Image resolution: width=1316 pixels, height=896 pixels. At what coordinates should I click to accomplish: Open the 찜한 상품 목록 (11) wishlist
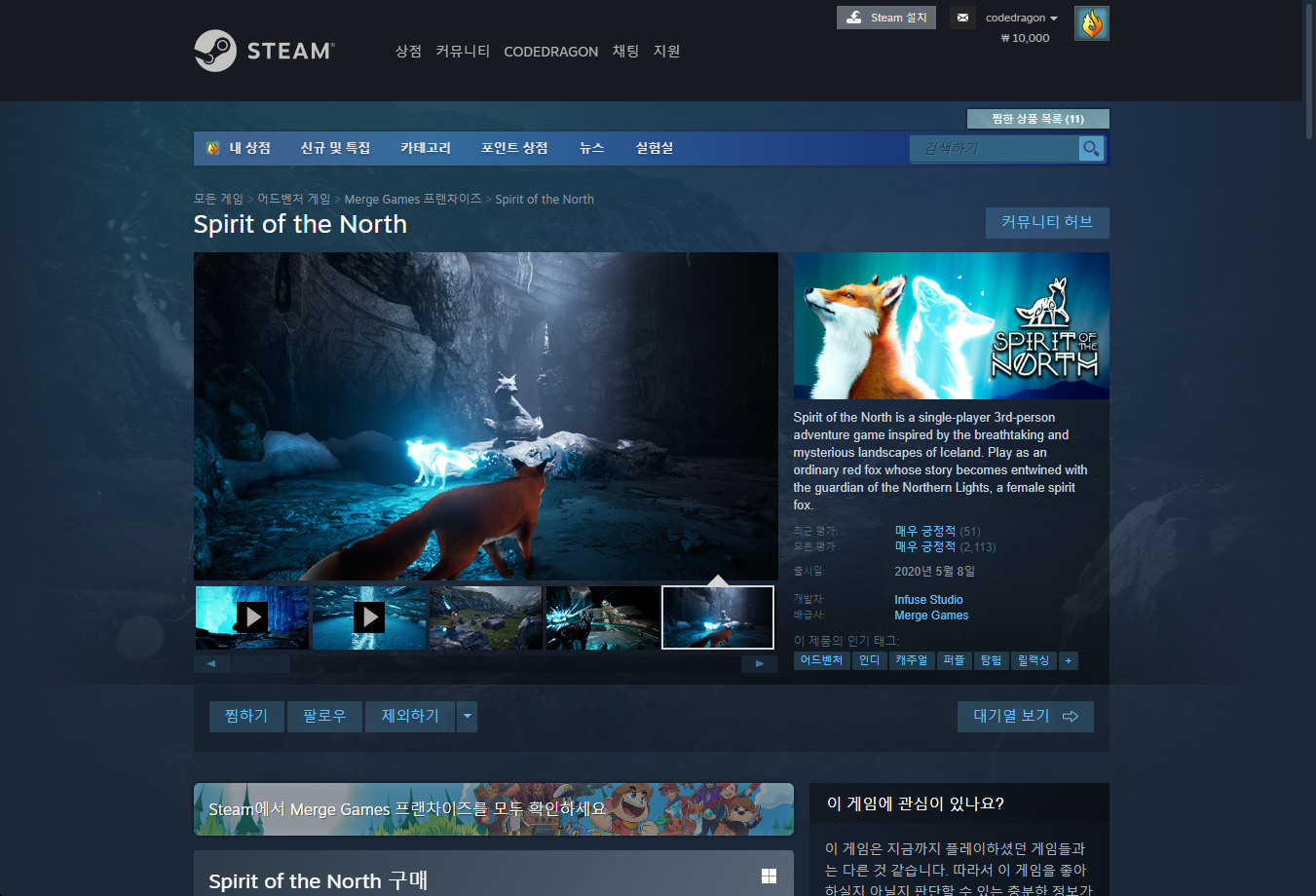(x=1037, y=119)
